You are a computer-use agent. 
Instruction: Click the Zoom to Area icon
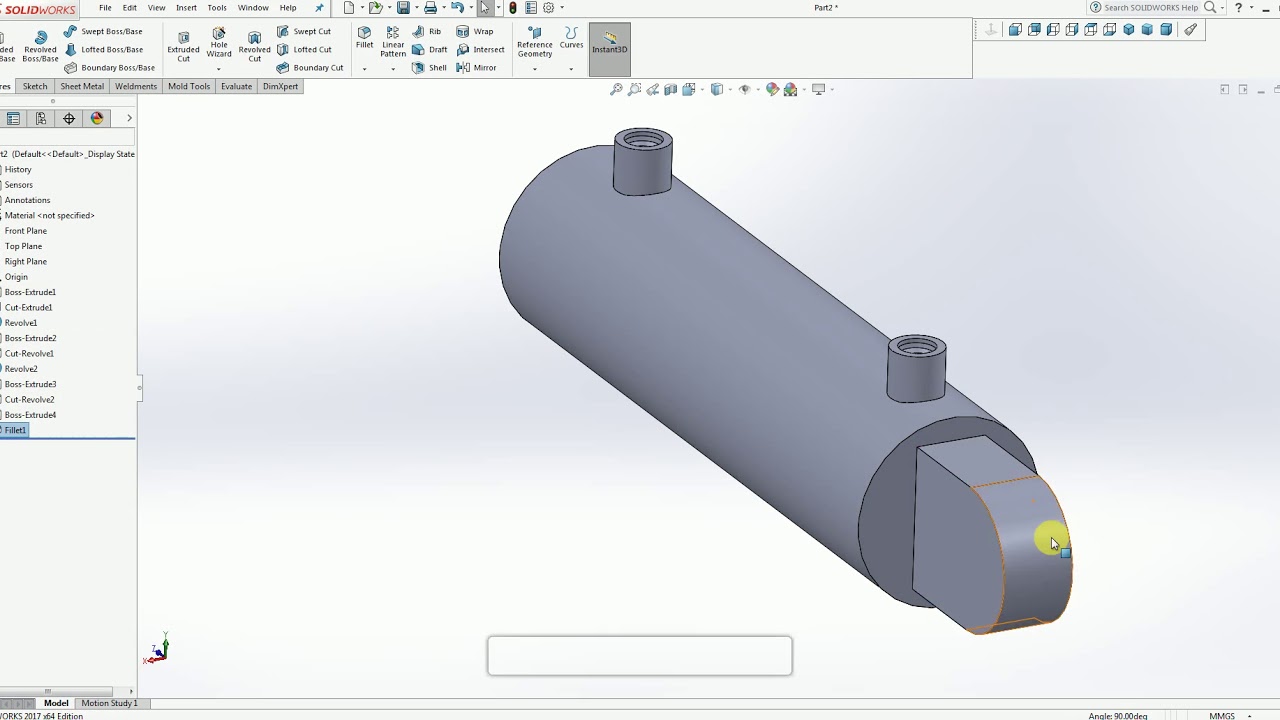coord(634,89)
